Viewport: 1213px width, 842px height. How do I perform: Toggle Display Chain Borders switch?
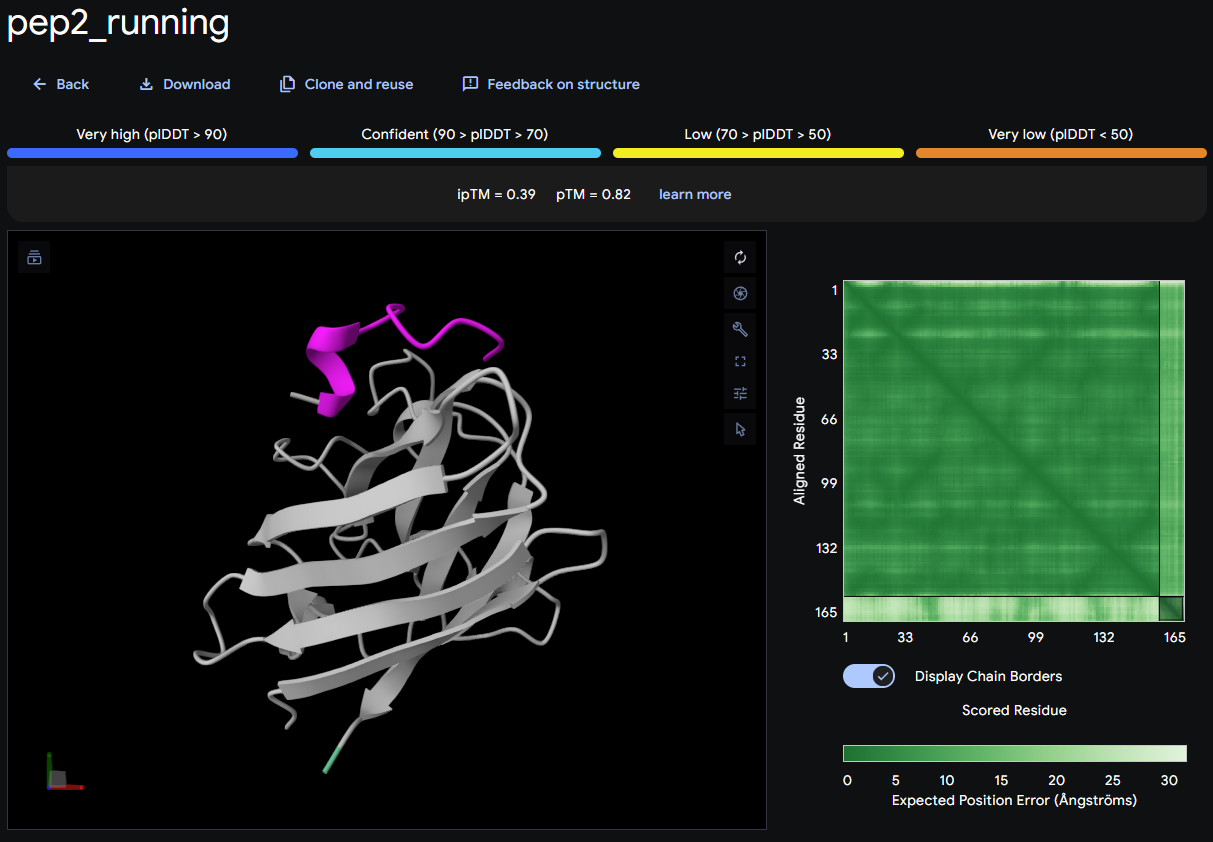coord(869,676)
